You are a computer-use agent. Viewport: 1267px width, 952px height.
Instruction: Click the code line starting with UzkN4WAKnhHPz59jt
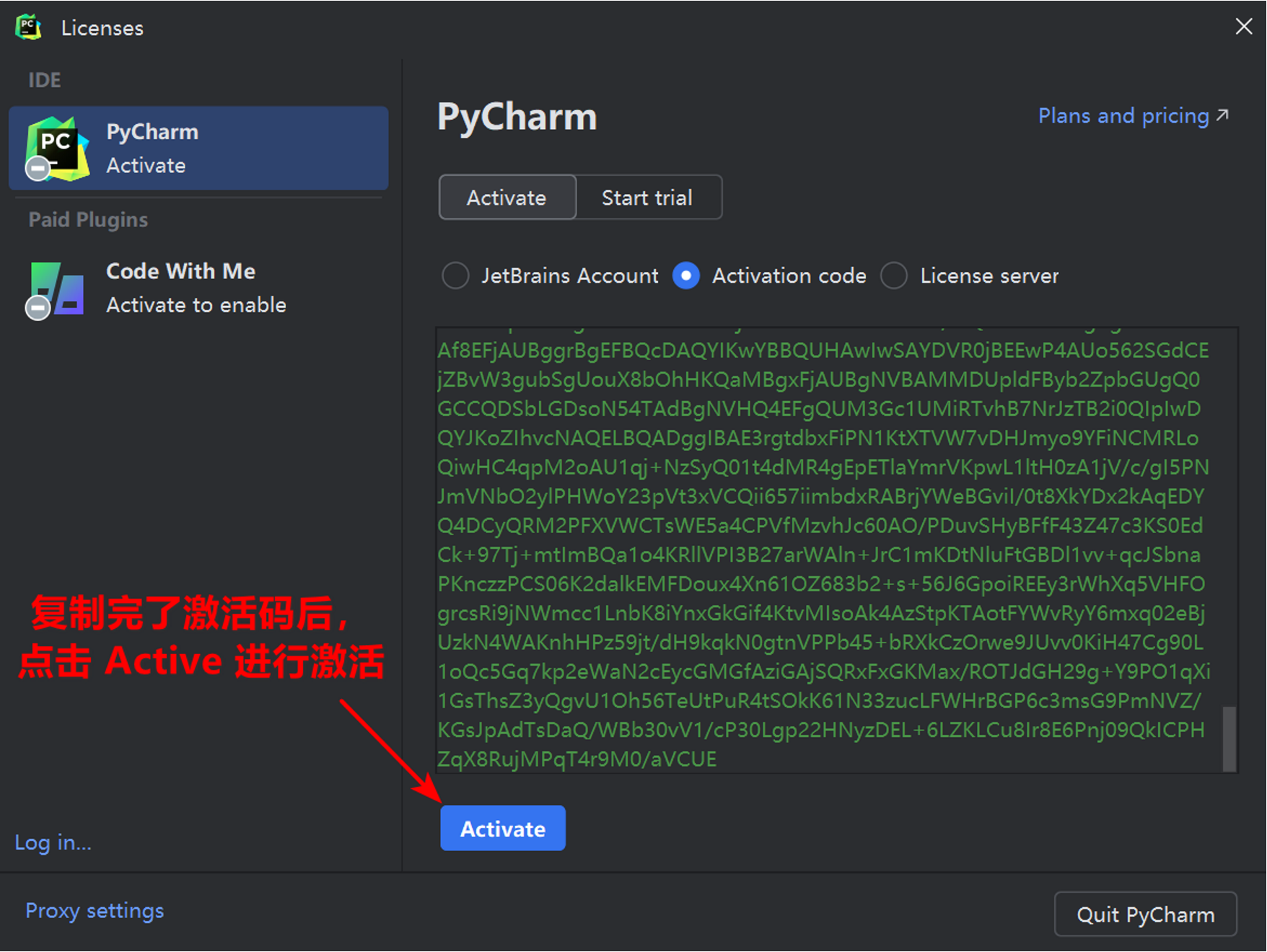pyautogui.click(x=821, y=643)
